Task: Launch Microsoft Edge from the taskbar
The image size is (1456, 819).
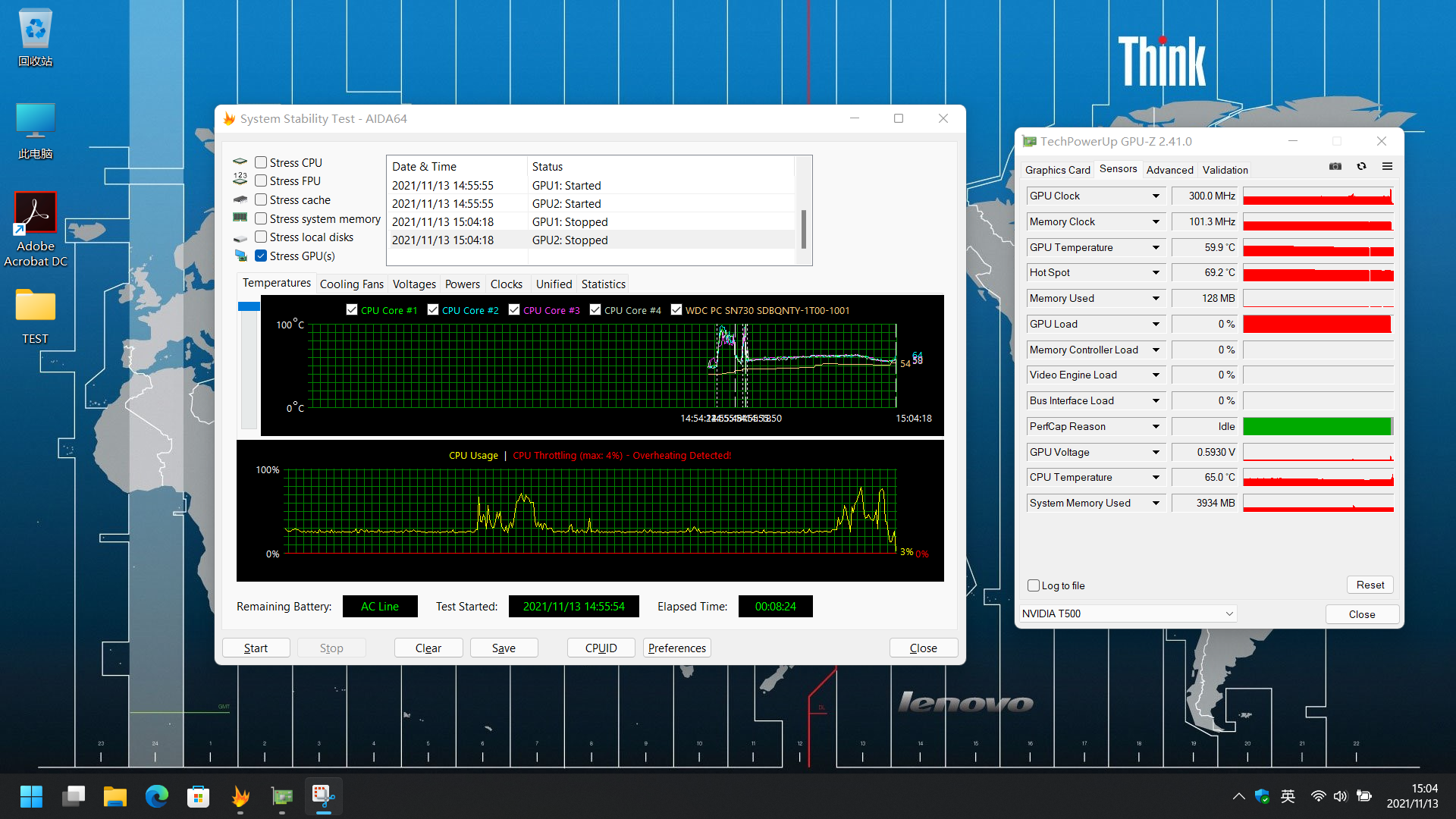Action: click(157, 796)
